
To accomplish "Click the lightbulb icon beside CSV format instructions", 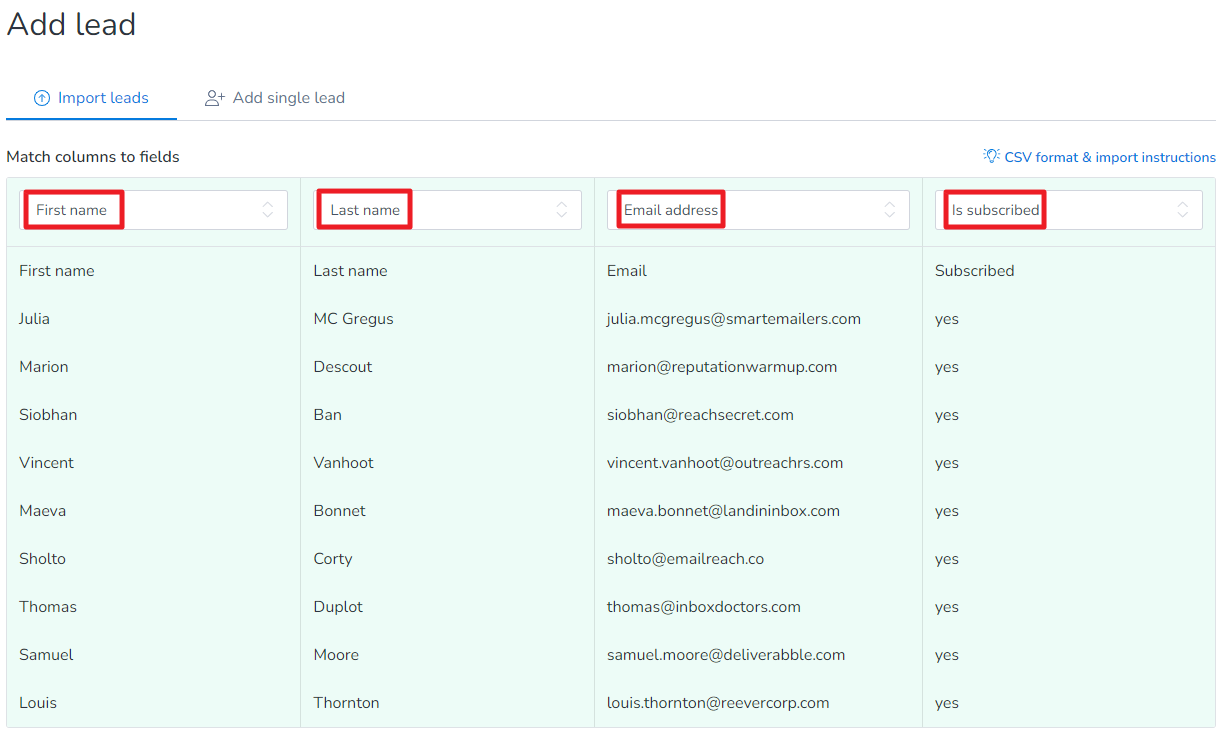I will pos(991,156).
